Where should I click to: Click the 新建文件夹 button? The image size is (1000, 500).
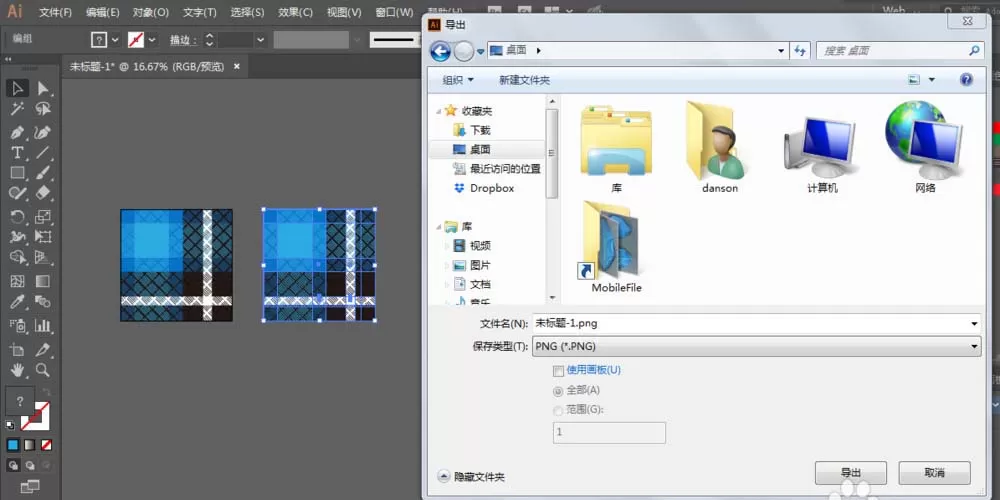(x=524, y=80)
